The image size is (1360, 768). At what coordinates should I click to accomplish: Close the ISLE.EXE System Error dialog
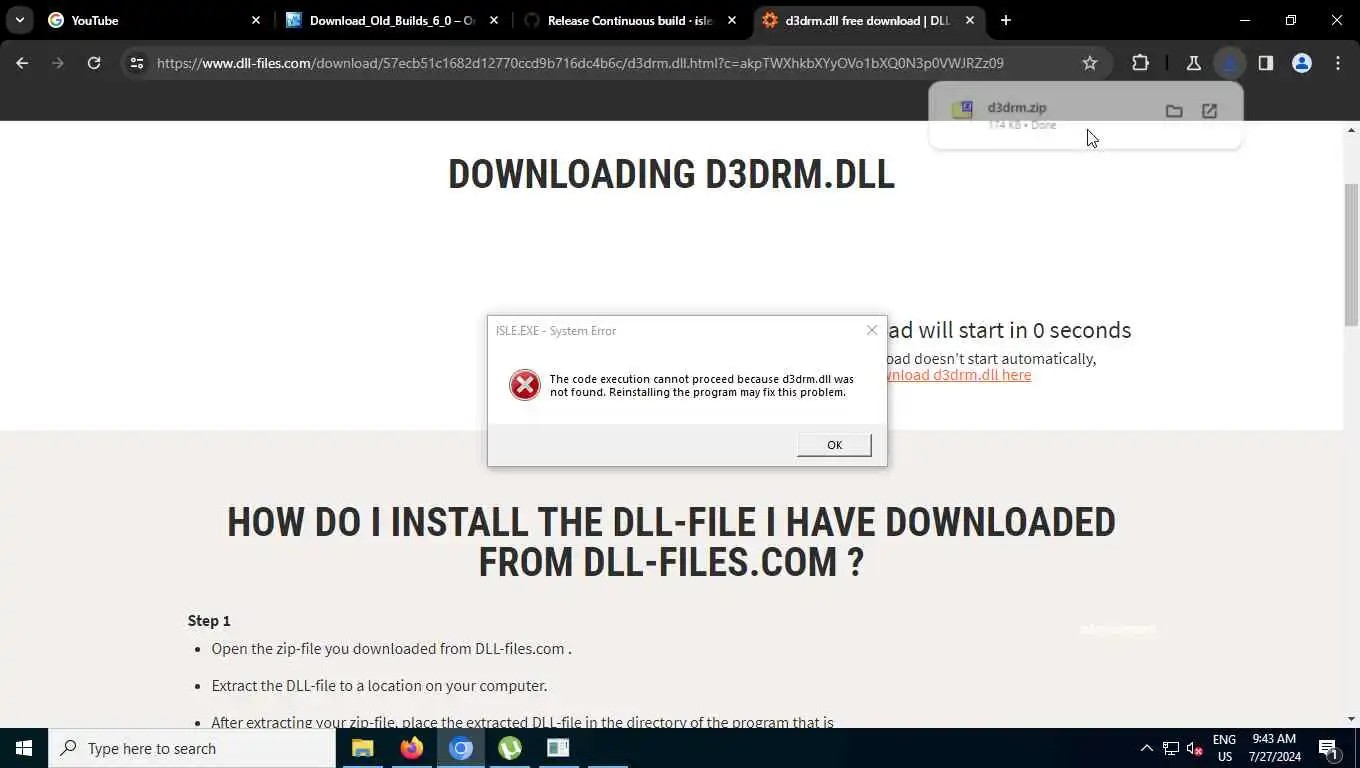[872, 330]
